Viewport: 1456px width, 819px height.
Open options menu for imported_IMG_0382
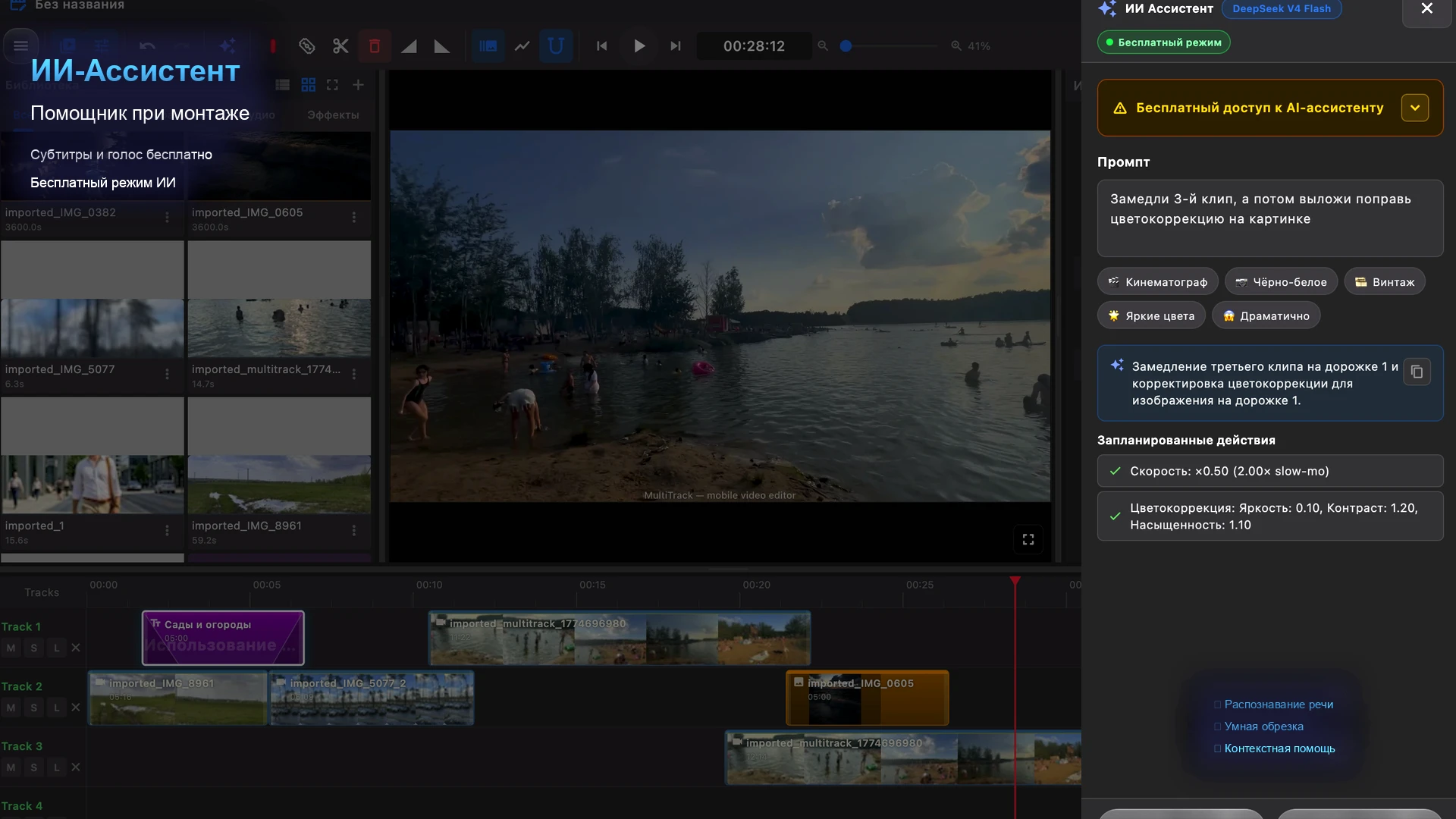click(x=167, y=218)
